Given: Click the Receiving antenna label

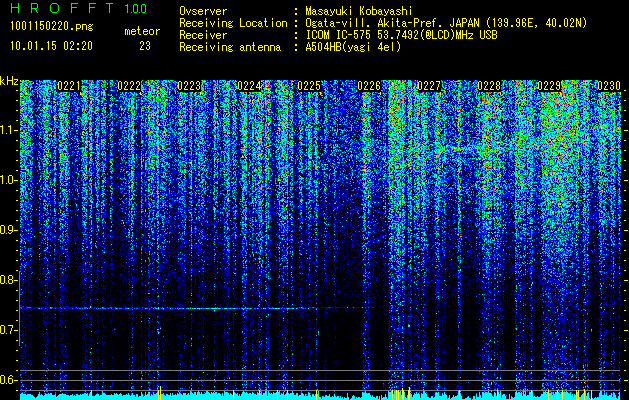Looking at the screenshot, I should click(x=230, y=47).
